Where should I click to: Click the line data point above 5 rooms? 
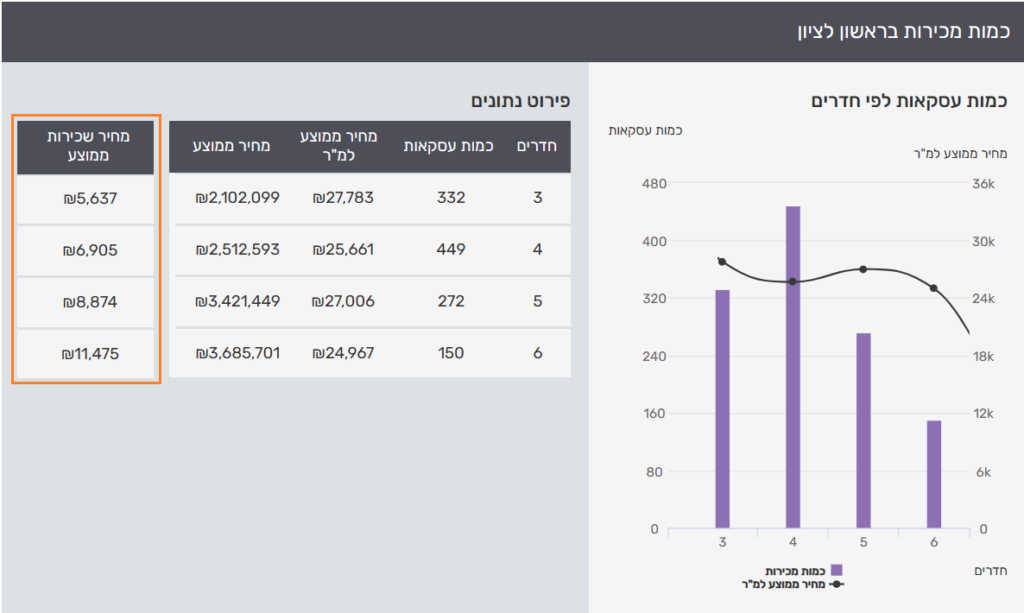[x=863, y=270]
